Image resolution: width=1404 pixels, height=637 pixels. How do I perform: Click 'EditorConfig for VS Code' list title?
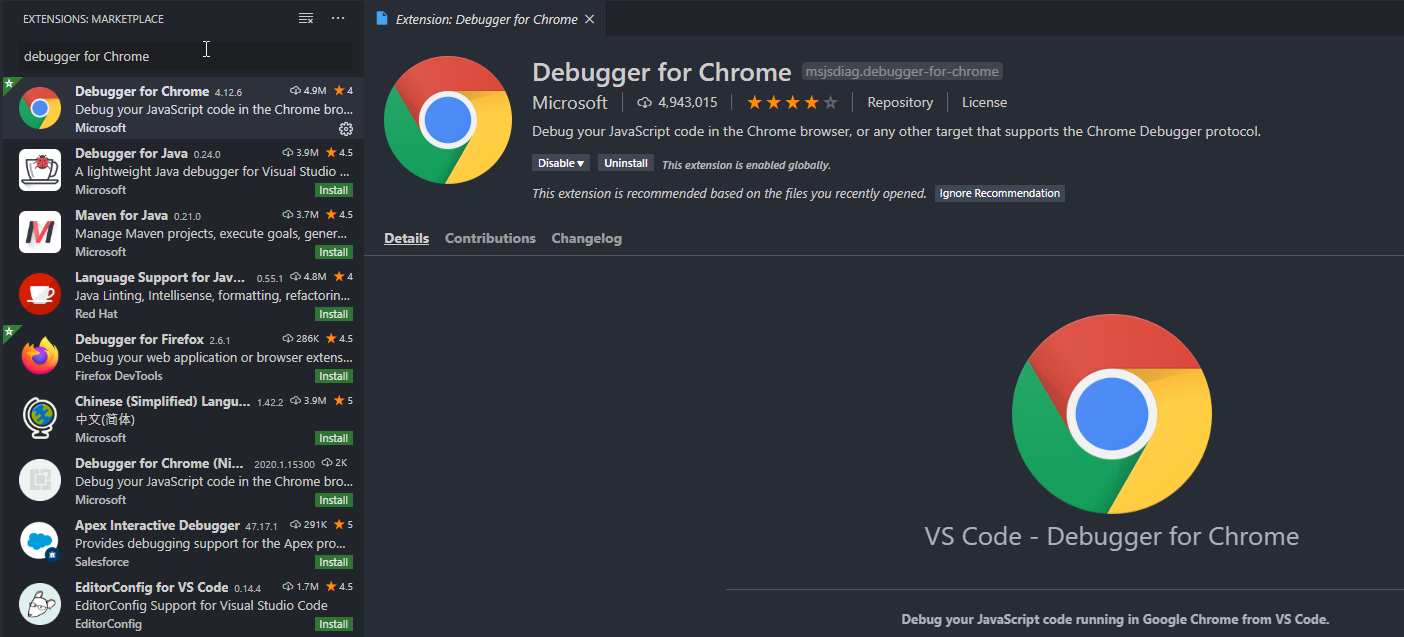pos(152,588)
